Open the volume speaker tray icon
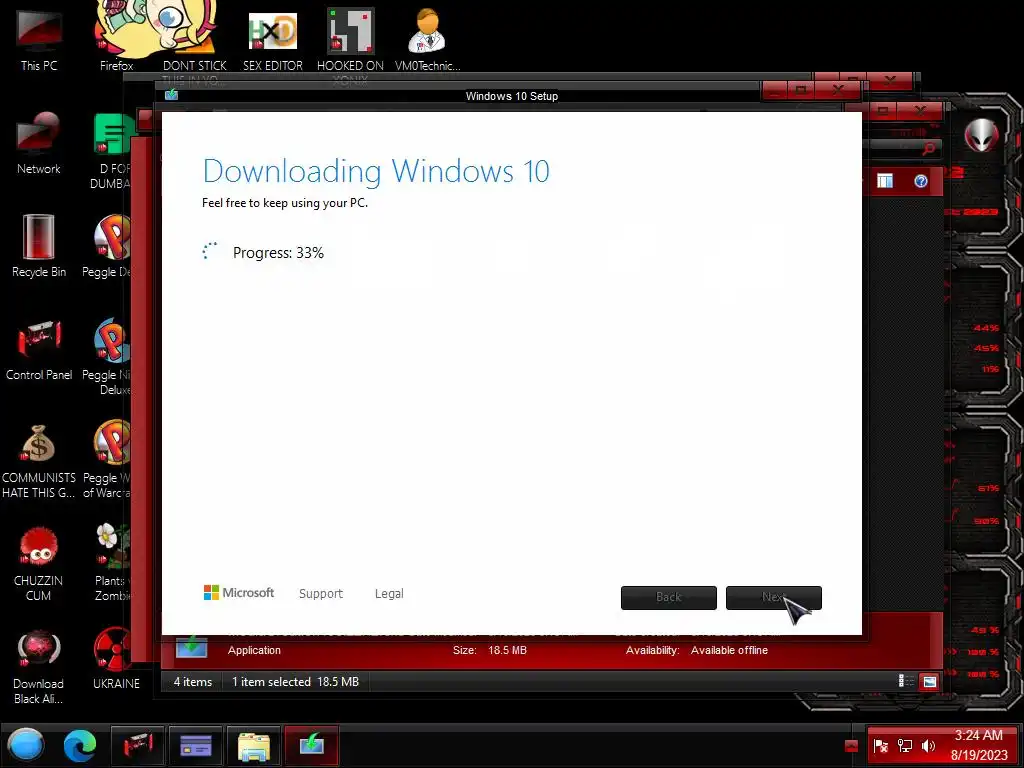Image resolution: width=1024 pixels, height=768 pixels. [x=928, y=746]
